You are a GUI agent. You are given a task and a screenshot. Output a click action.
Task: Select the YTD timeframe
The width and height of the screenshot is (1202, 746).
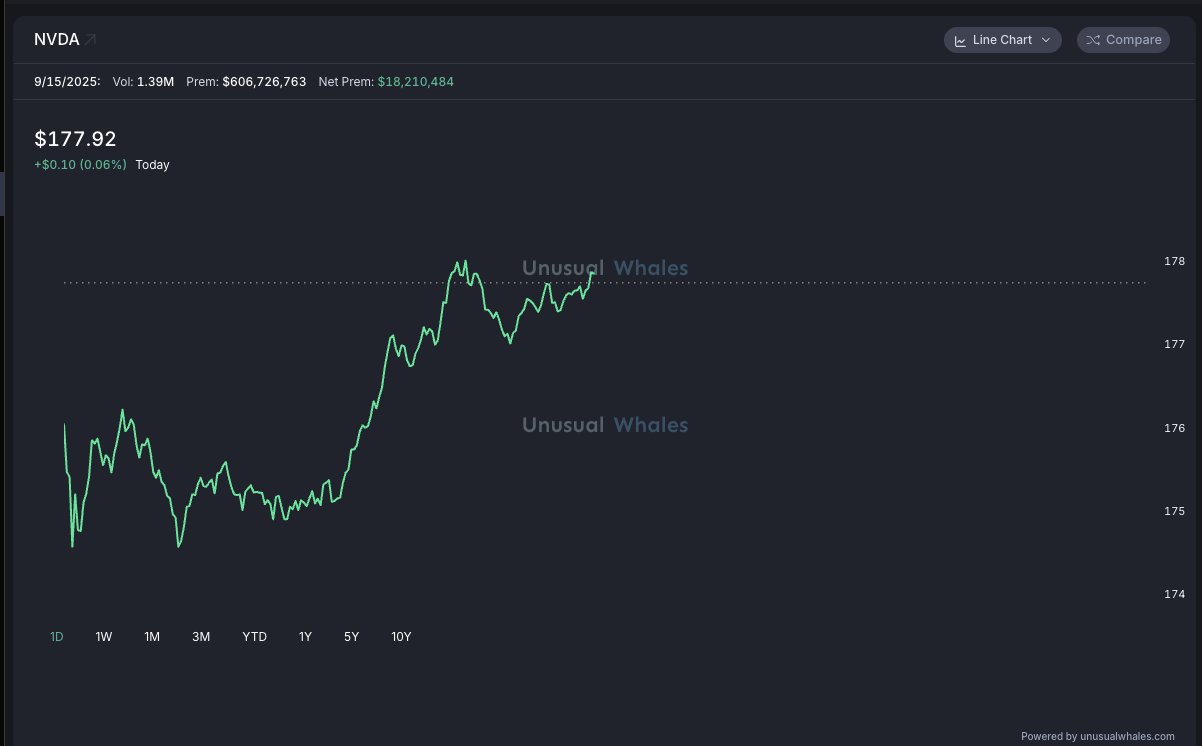(254, 636)
